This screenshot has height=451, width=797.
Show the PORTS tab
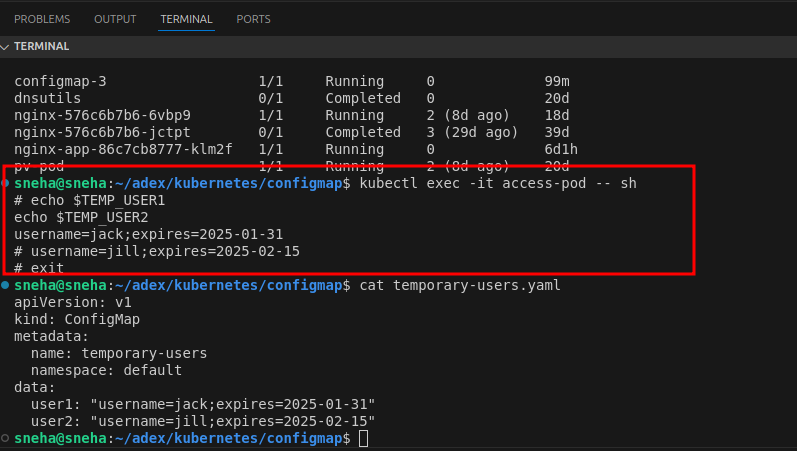click(x=253, y=19)
